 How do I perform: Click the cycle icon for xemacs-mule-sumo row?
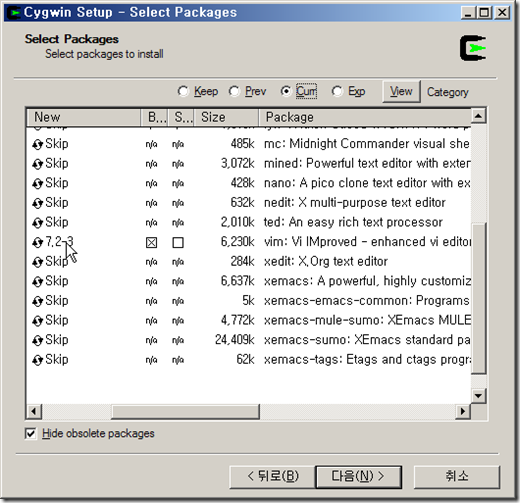click(x=38, y=321)
